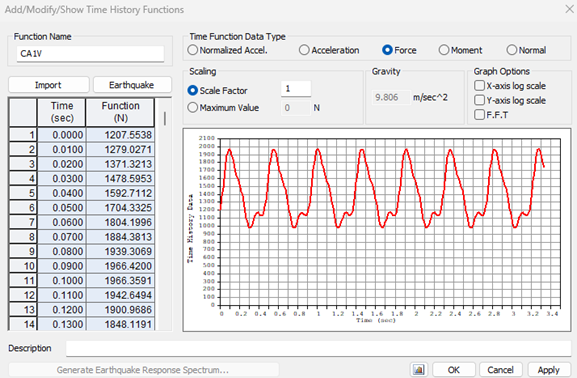Select function value 1704.3325
Image resolution: width=577 pixels, height=378 pixels.
click(x=120, y=208)
